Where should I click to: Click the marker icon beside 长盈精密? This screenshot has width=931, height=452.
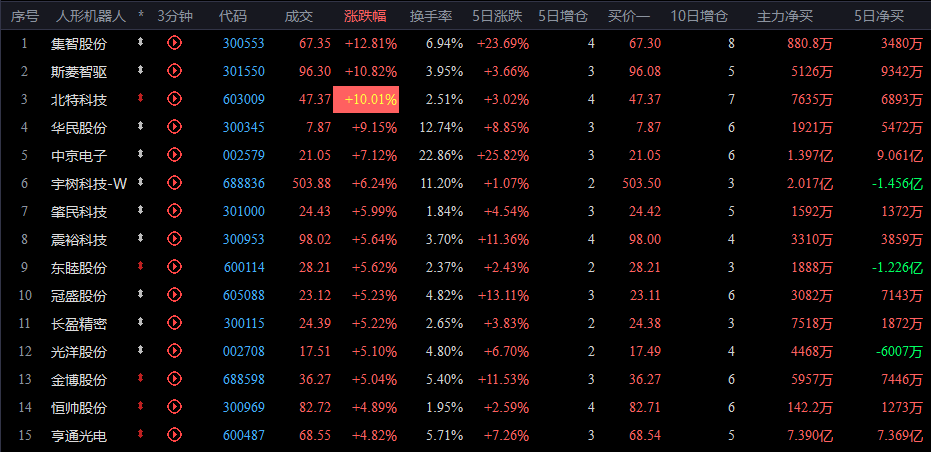point(141,323)
